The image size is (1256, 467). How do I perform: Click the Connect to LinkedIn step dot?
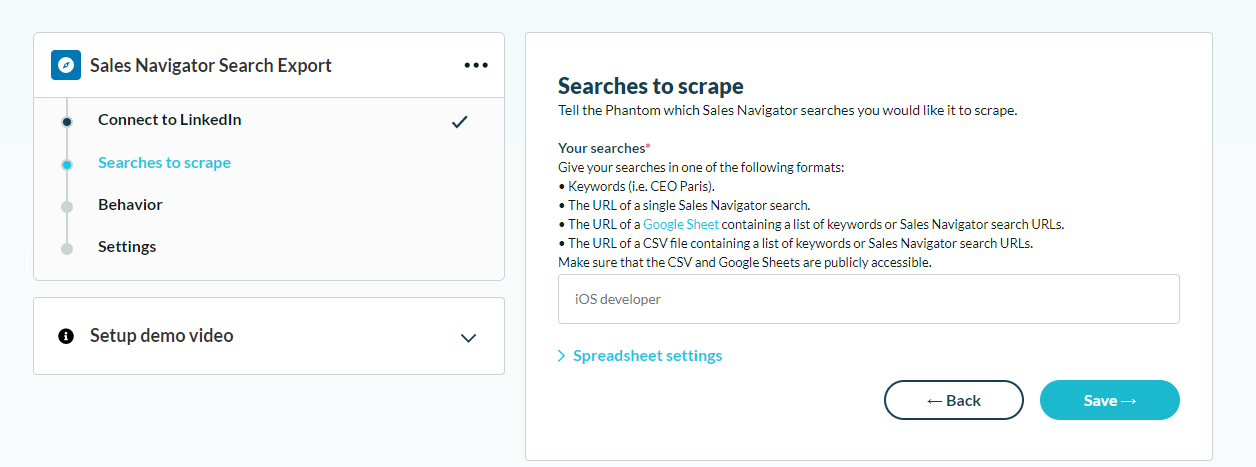(67, 122)
